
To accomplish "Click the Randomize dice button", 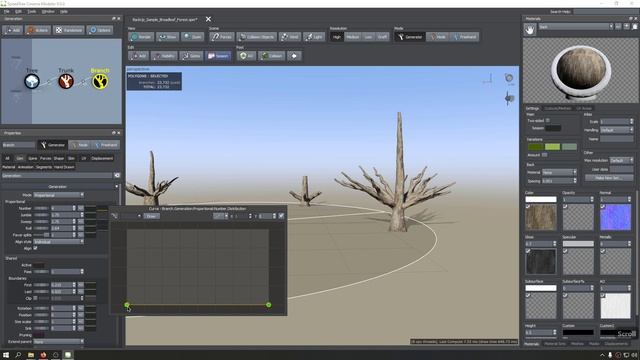I will click(x=69, y=30).
